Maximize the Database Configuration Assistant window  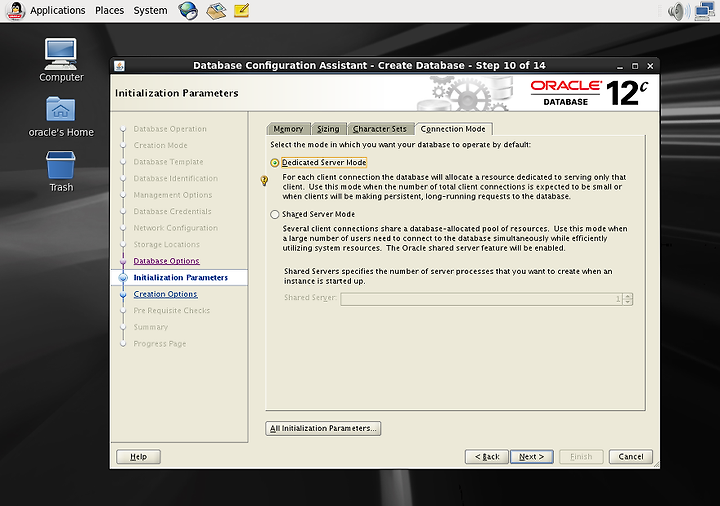pyautogui.click(x=635, y=66)
